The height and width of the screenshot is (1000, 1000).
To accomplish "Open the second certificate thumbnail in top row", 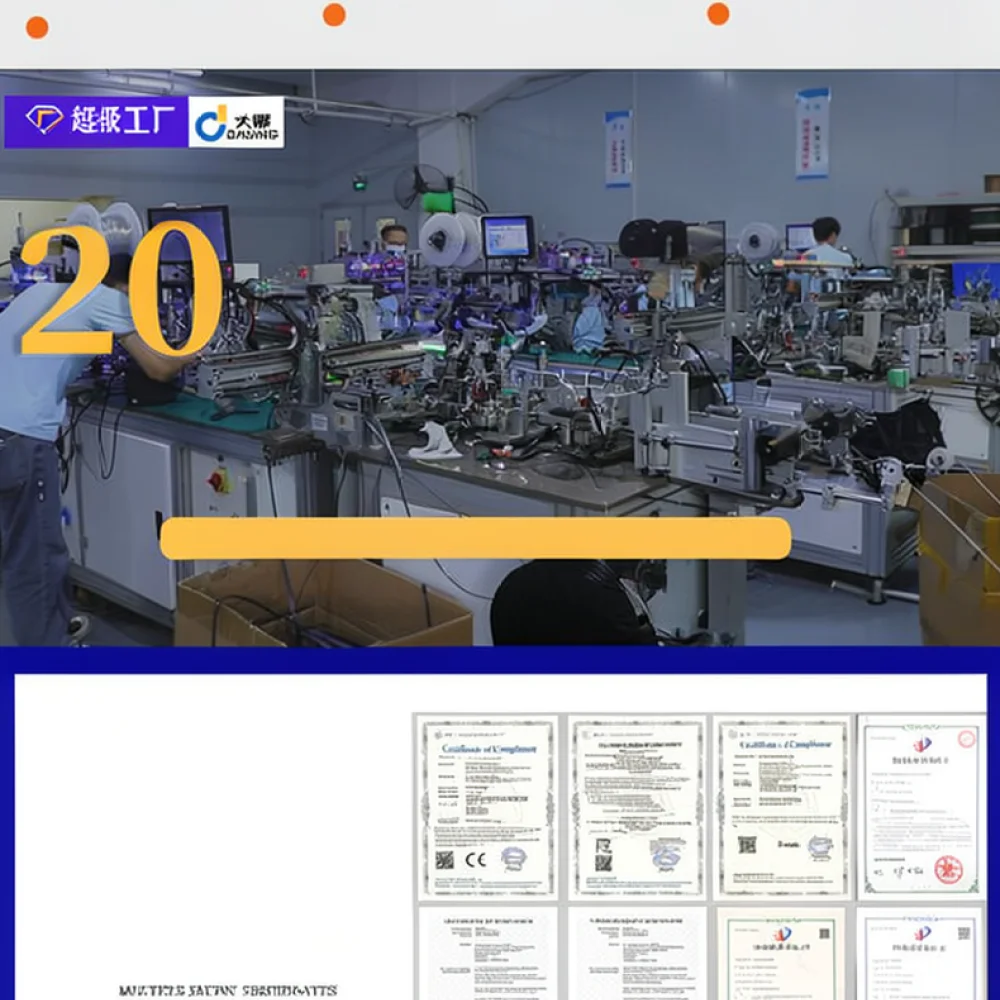I will pyautogui.click(x=637, y=807).
